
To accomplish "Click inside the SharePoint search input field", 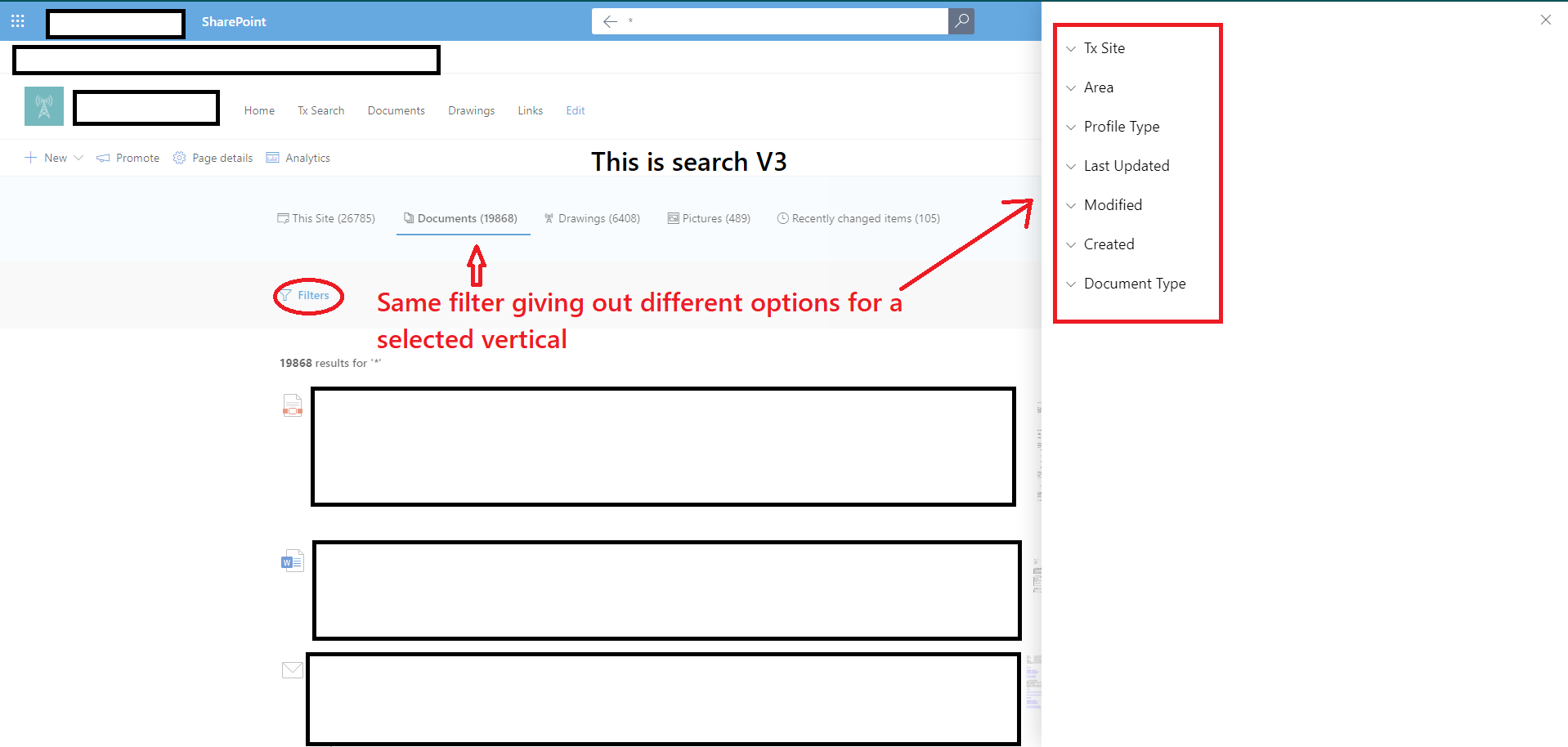I will [x=777, y=21].
